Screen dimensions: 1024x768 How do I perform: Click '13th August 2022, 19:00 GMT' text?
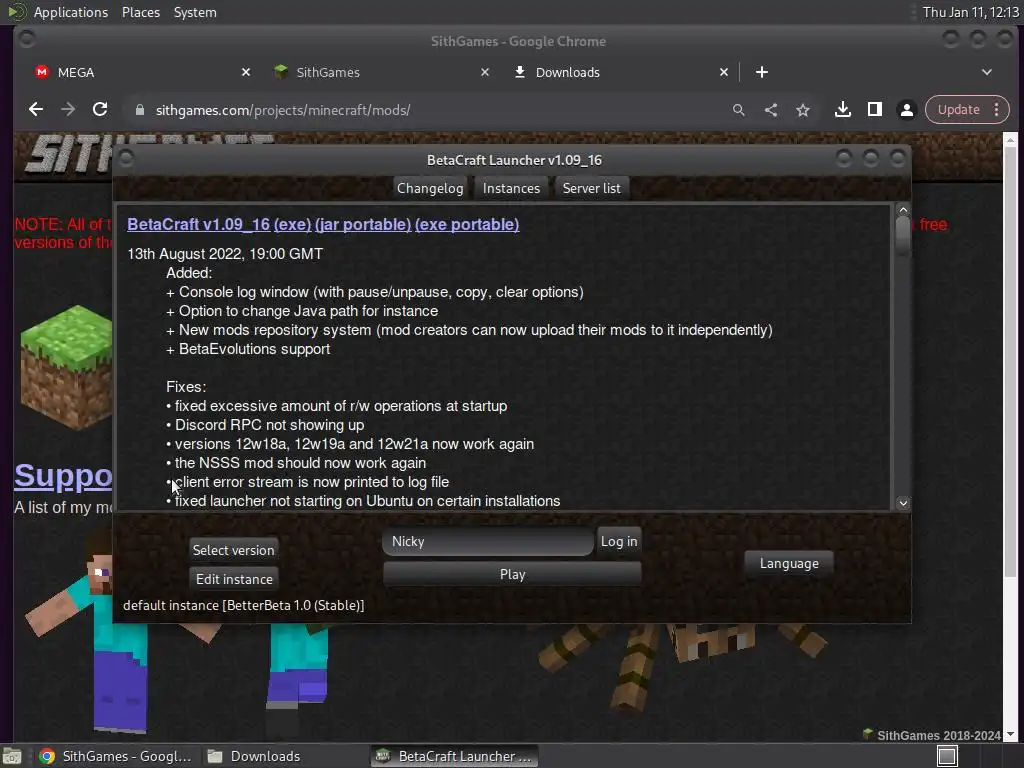225,254
